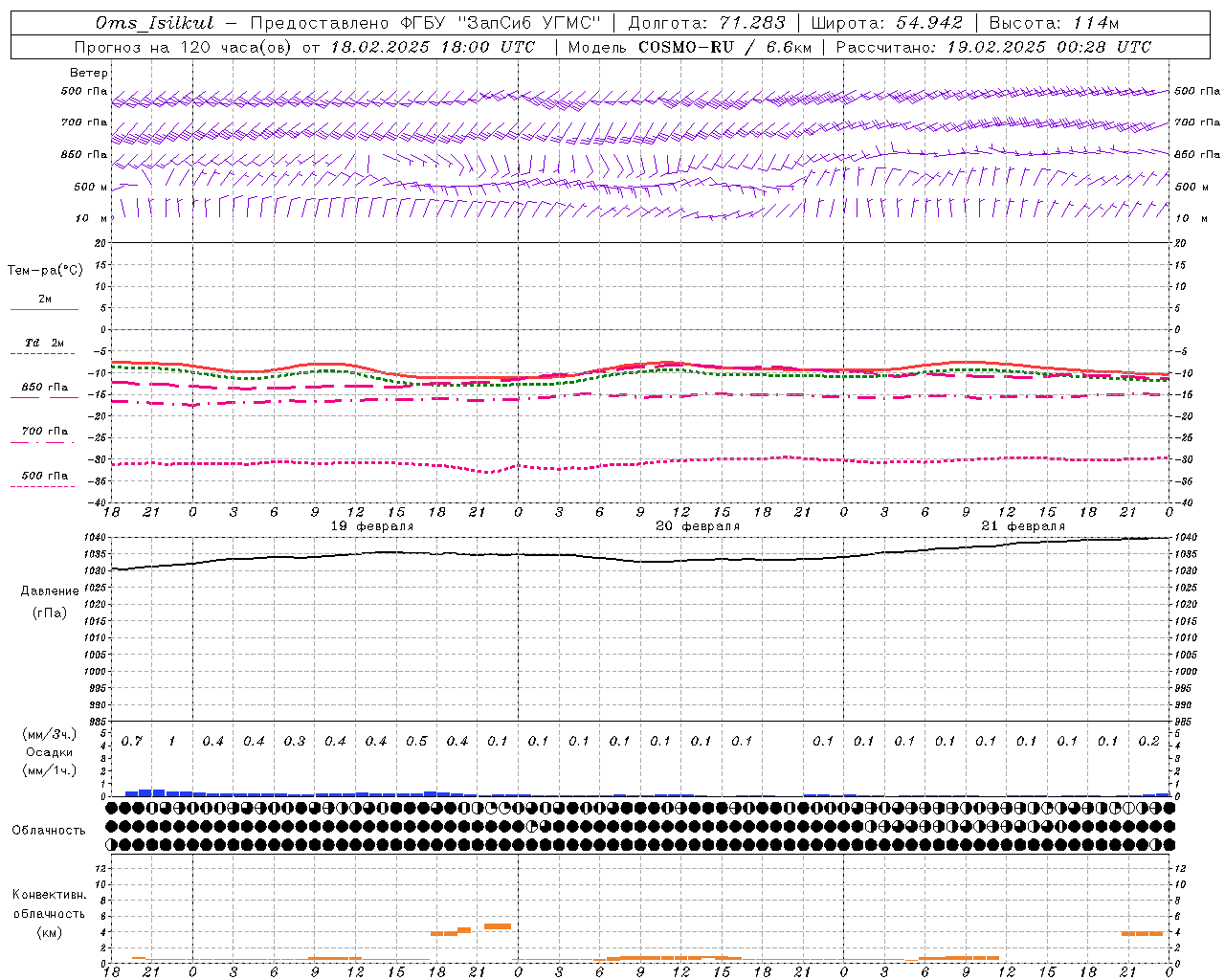Click the 'Давление' pressure panel label

tap(50, 591)
